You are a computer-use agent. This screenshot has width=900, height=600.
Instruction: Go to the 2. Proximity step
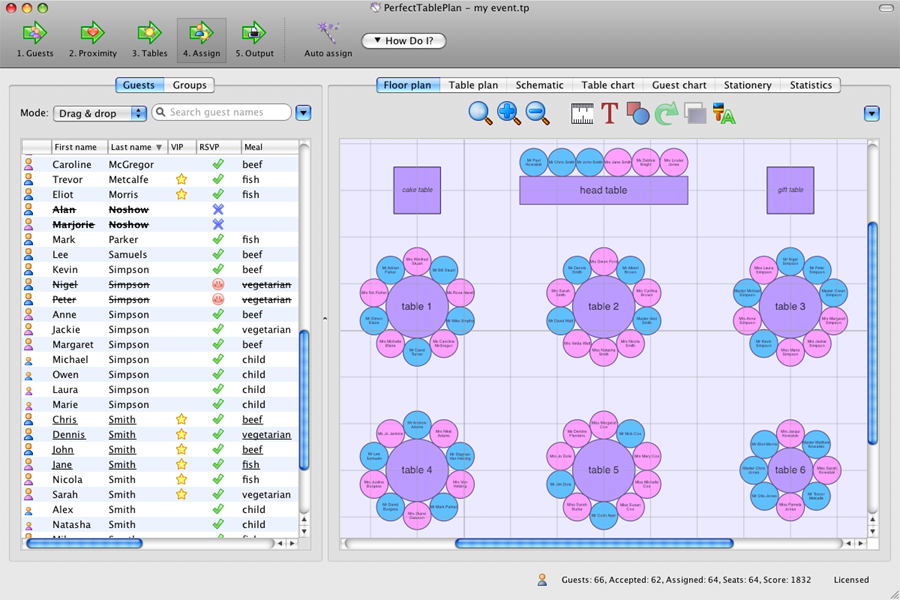point(92,38)
